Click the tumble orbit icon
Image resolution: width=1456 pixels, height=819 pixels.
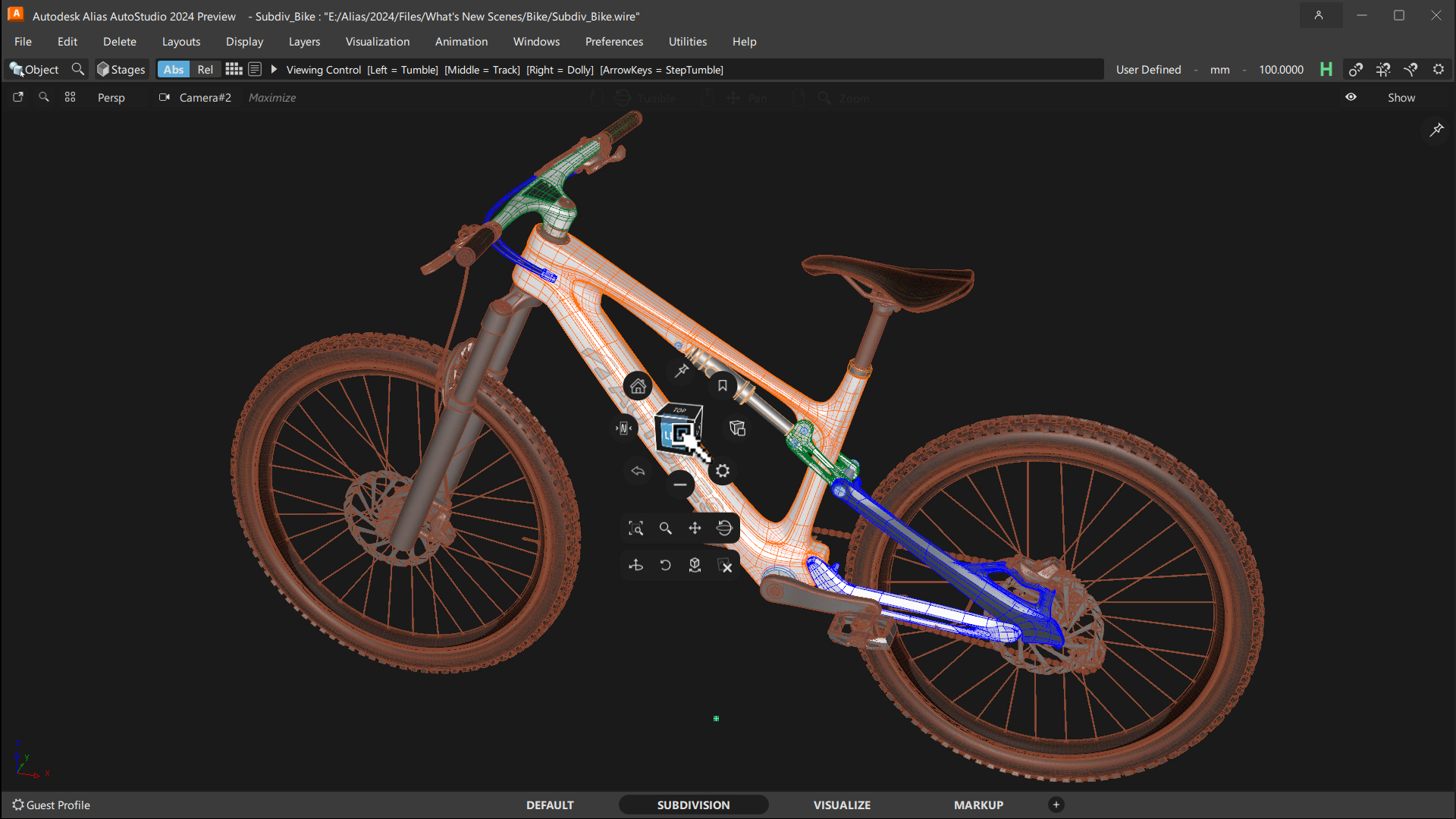[724, 529]
